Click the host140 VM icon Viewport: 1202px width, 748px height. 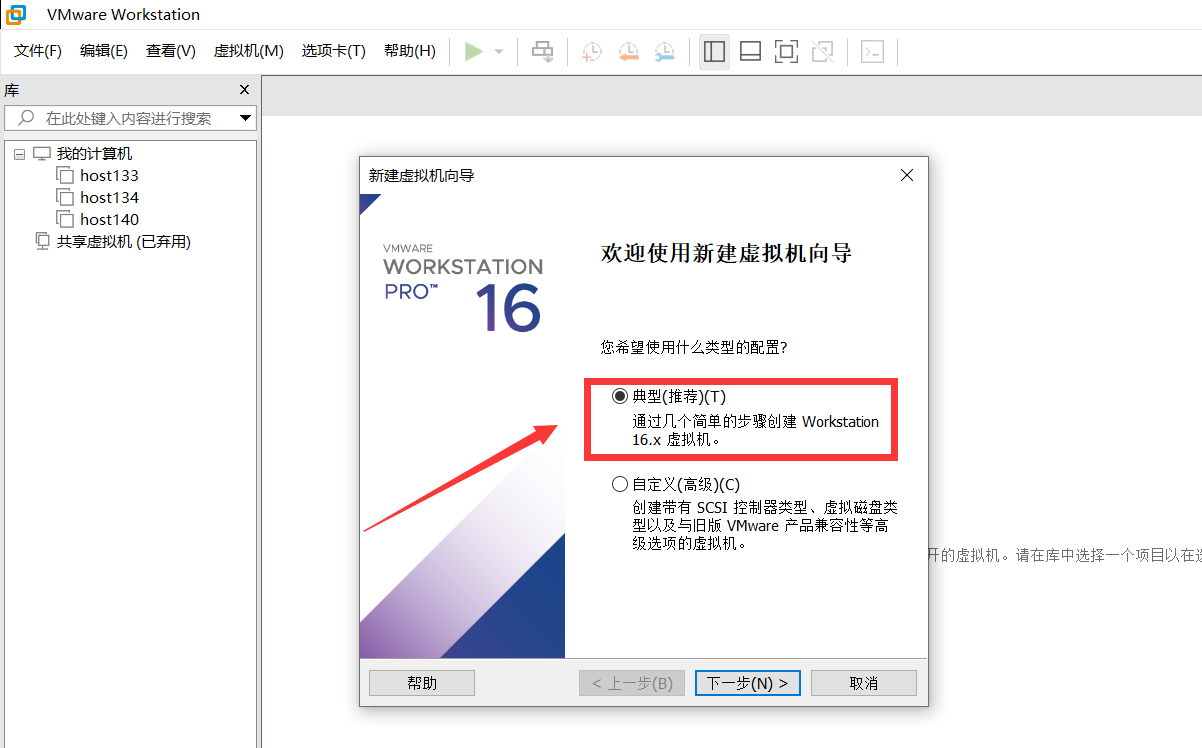tap(65, 219)
